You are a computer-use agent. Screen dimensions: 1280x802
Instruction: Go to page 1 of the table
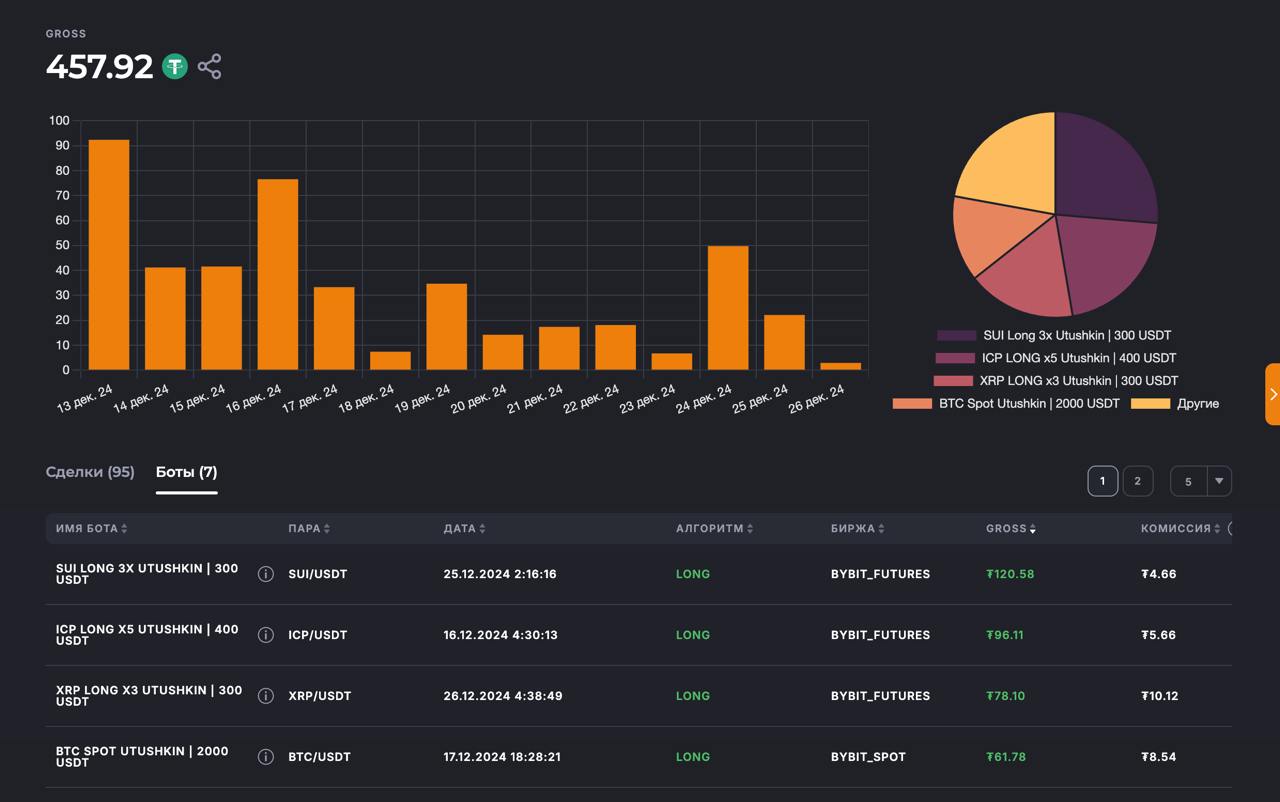pos(1103,481)
